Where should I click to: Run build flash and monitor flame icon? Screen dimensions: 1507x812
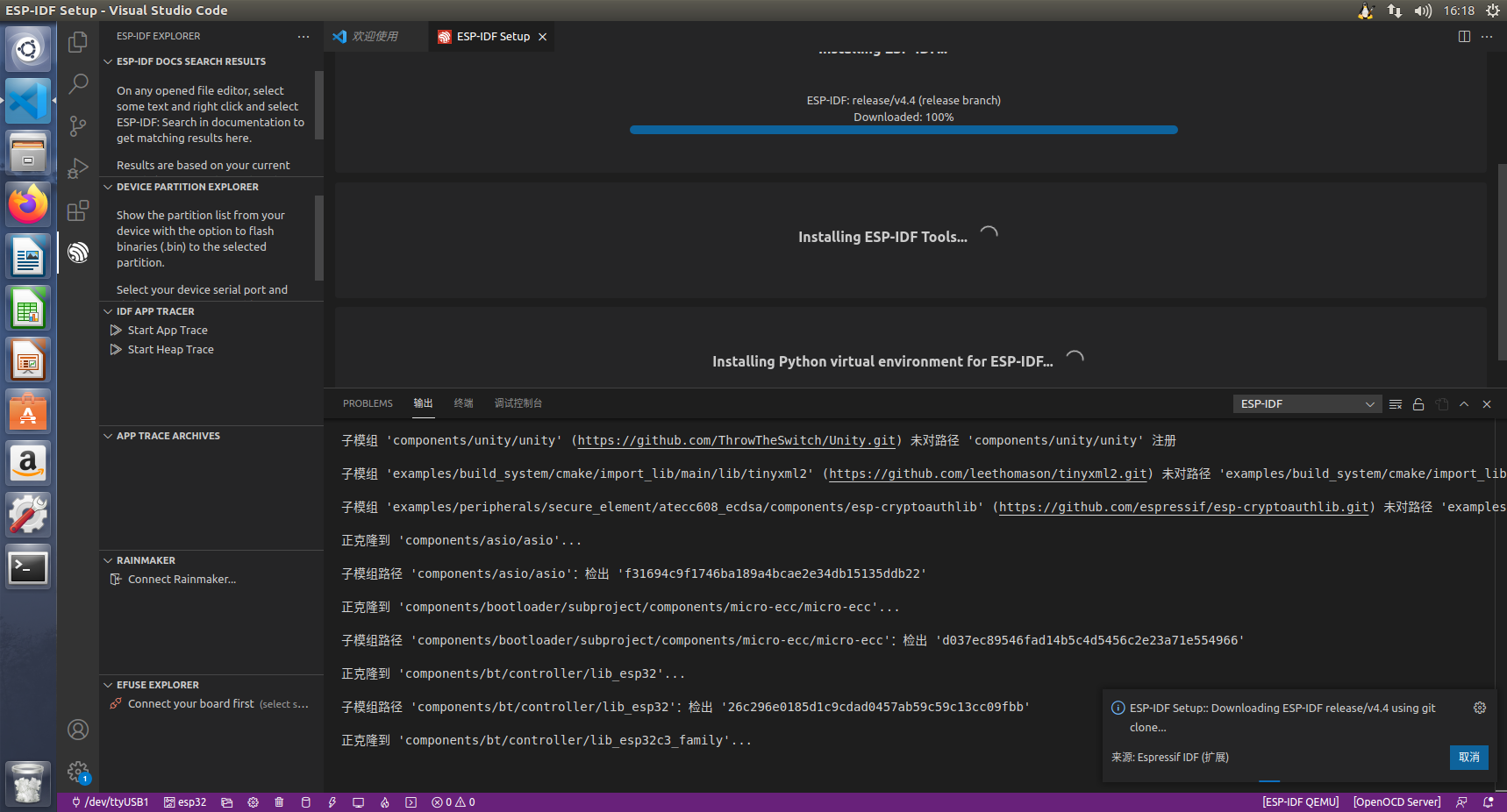tap(384, 801)
